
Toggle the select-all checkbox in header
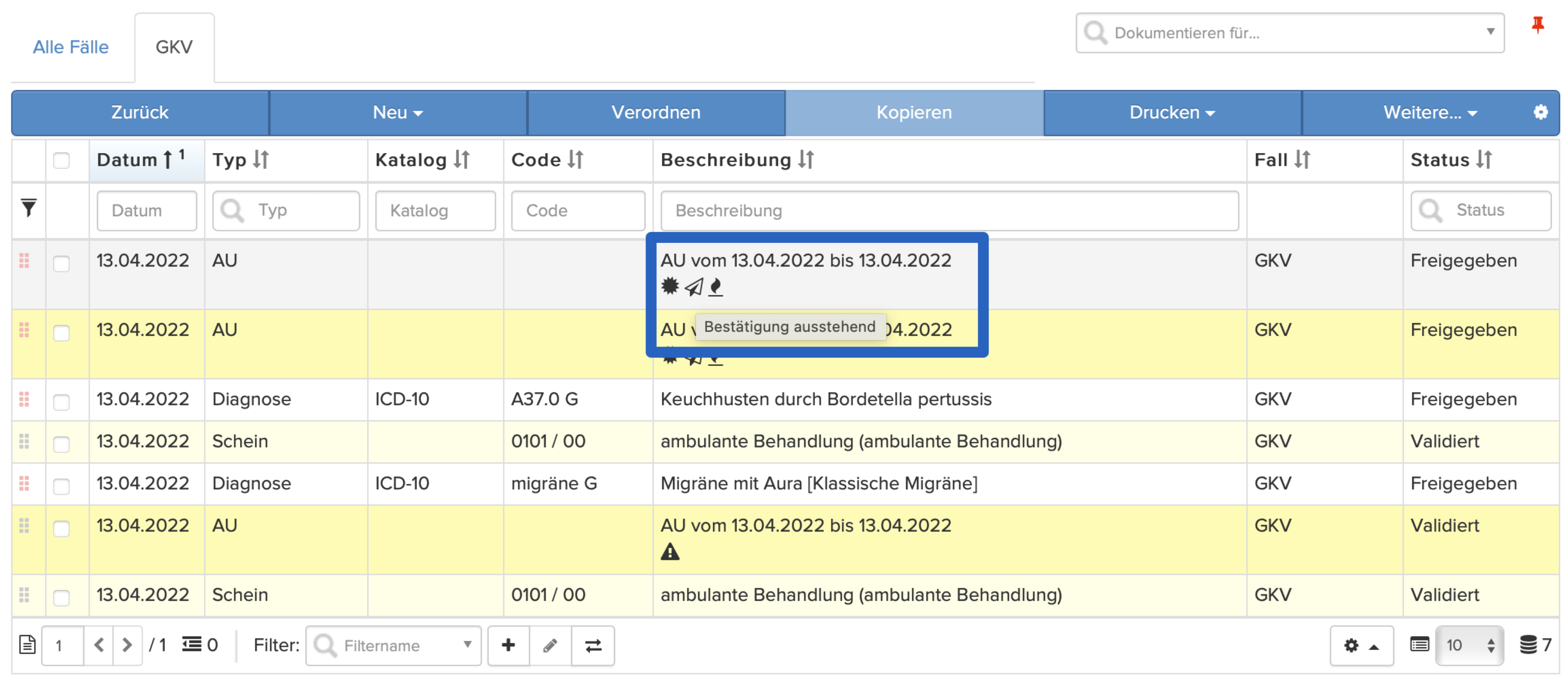[x=61, y=161]
